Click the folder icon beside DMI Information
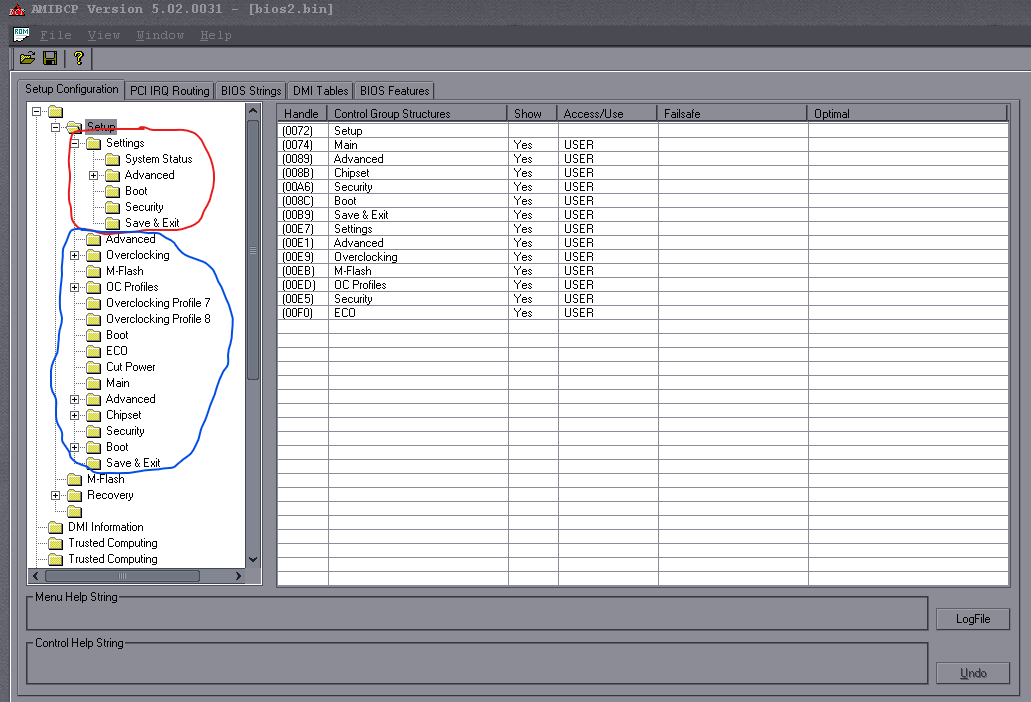Screen dimensions: 1031x702 coord(56,527)
